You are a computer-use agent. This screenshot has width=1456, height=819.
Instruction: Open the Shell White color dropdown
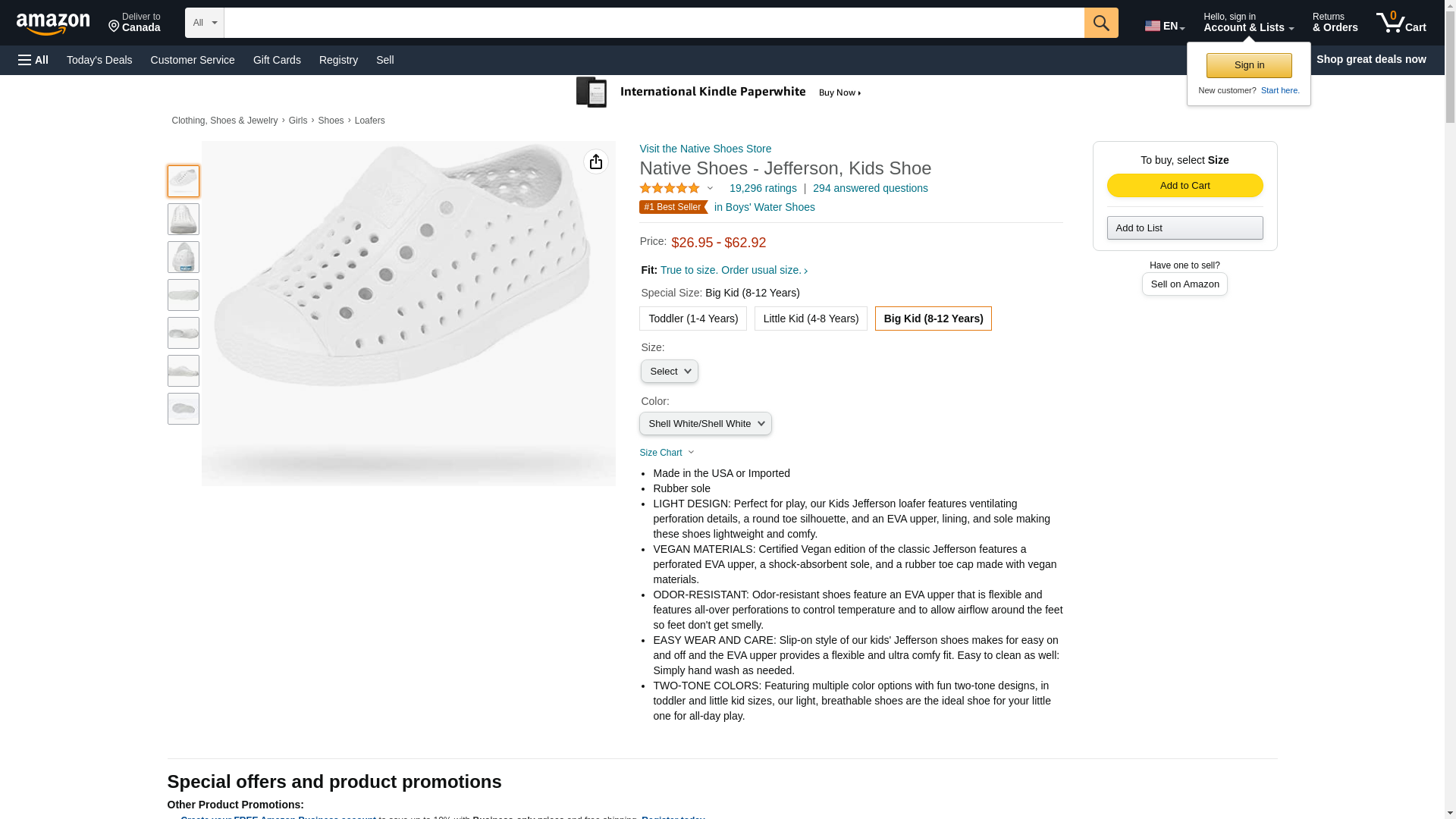(705, 424)
